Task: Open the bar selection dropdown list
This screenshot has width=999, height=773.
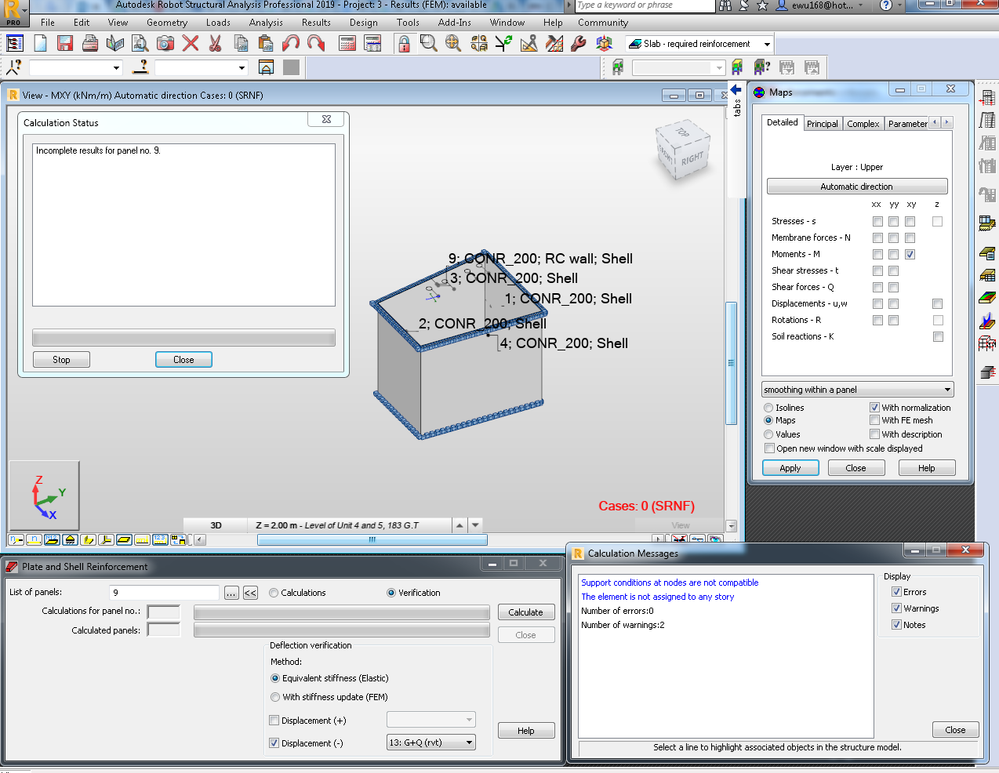Action: [x=241, y=68]
